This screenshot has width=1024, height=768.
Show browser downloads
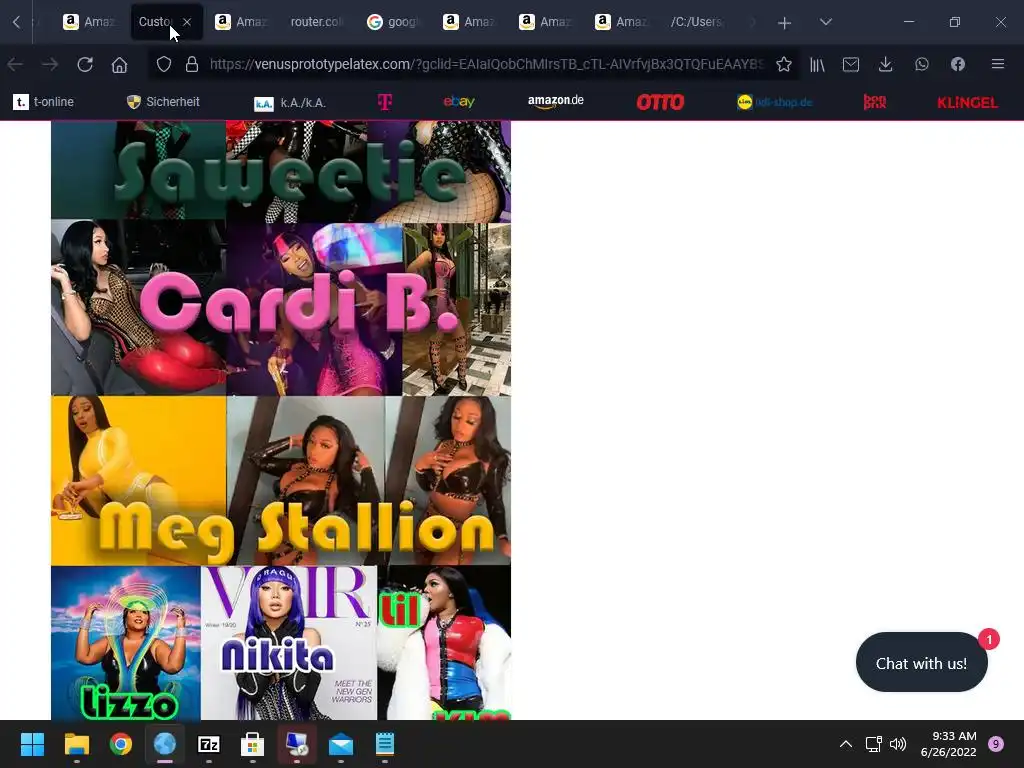[886, 64]
